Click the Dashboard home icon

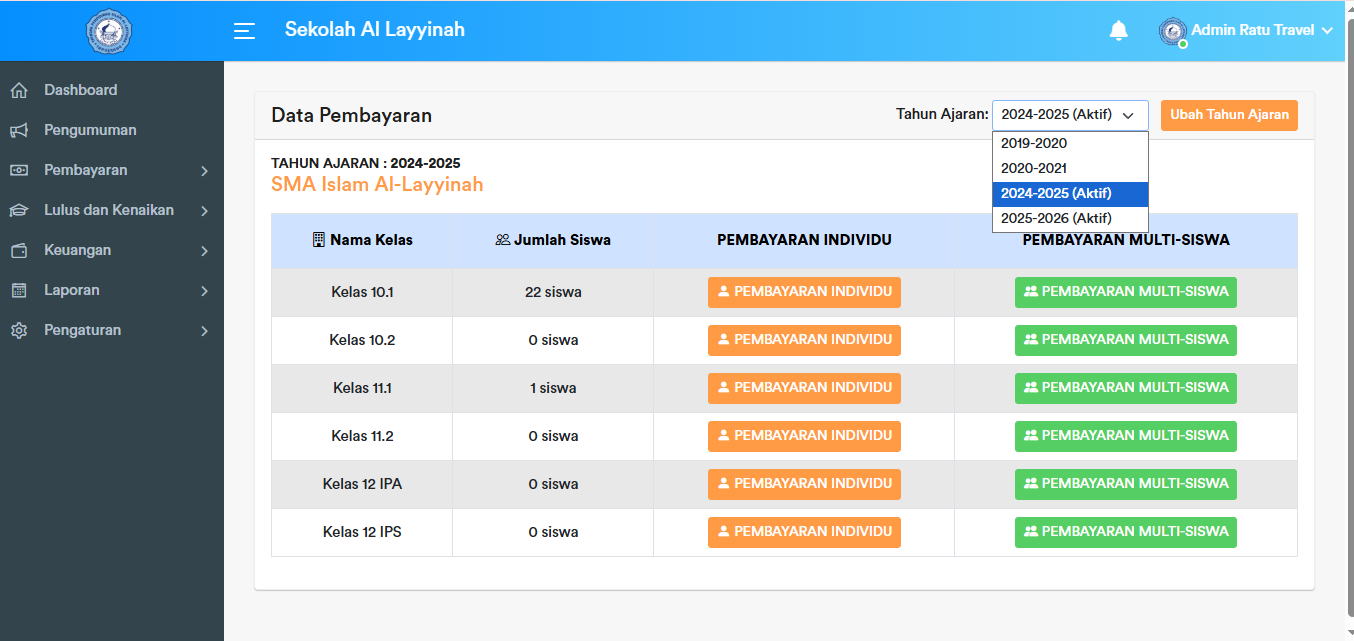pos(19,91)
